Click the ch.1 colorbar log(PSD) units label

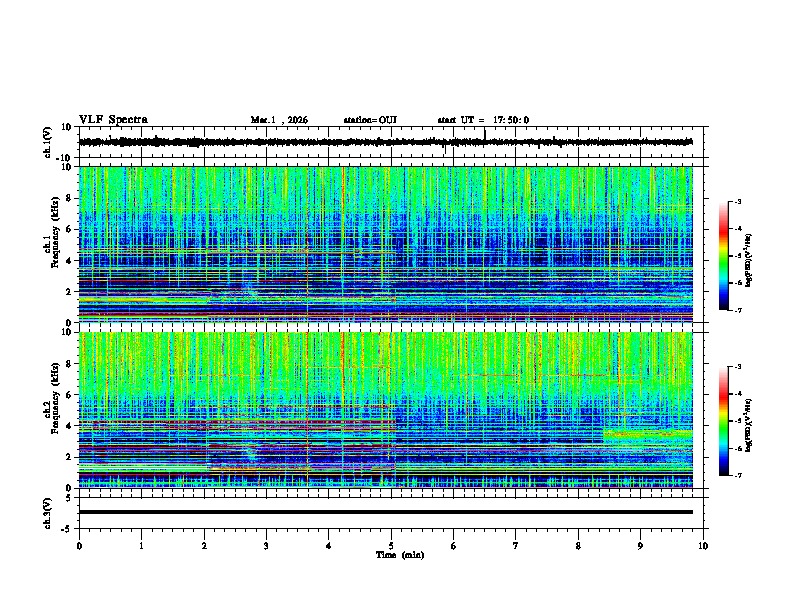pyautogui.click(x=749, y=260)
